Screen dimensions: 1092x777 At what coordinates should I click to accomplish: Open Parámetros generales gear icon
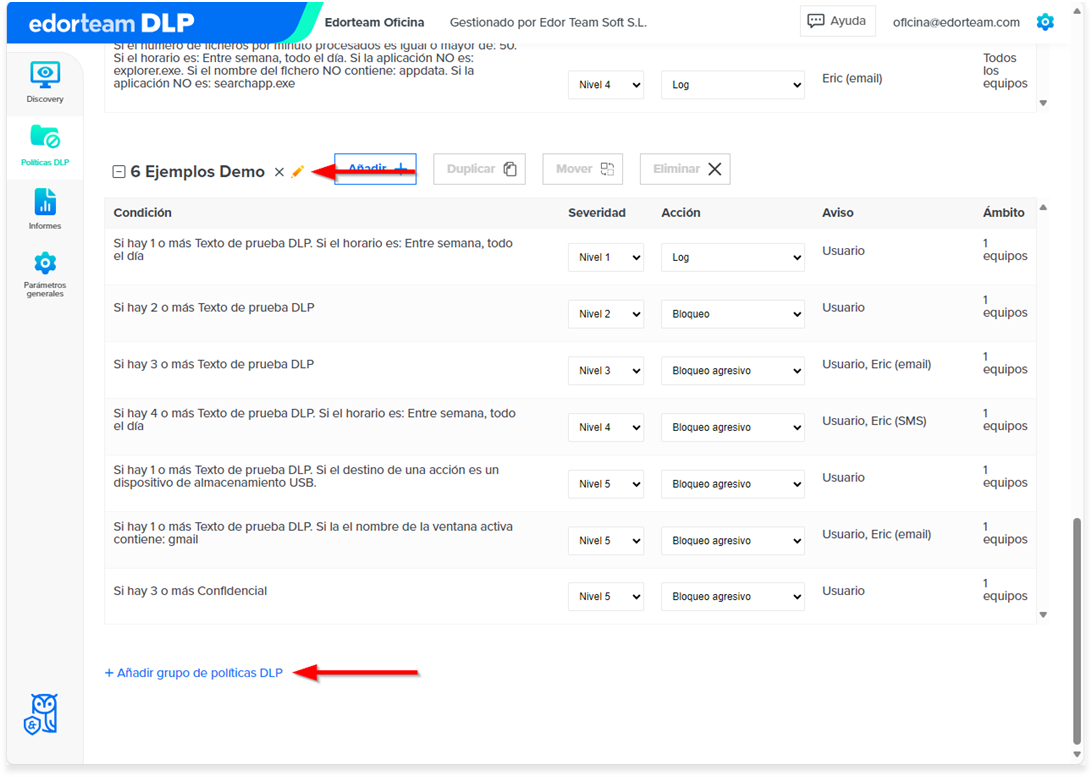[x=45, y=274]
